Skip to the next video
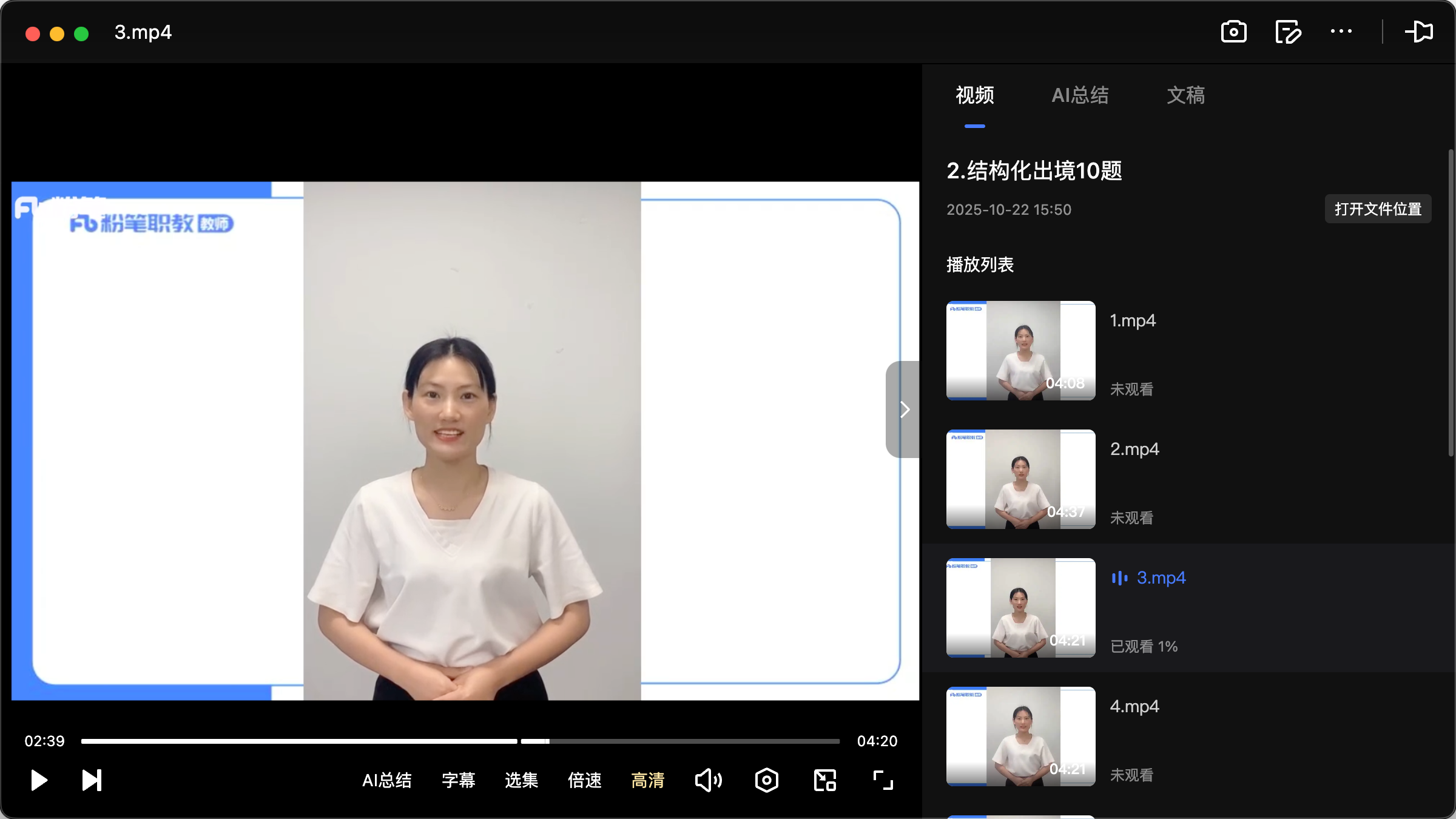 point(91,780)
